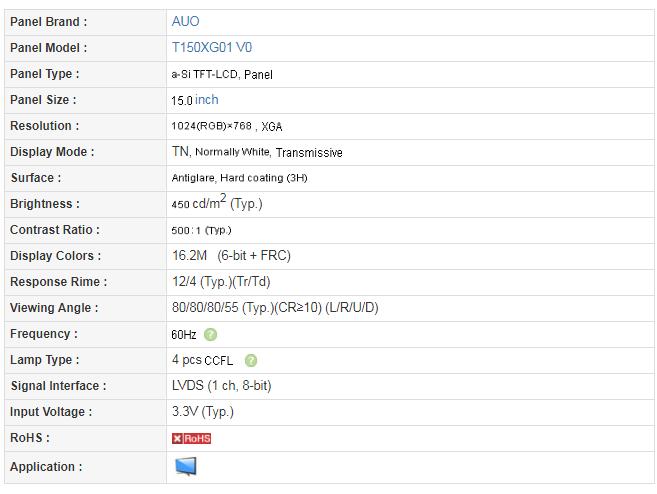Select the 80/80/80/55 viewing angle value
The width and height of the screenshot is (657, 494).
(275, 308)
